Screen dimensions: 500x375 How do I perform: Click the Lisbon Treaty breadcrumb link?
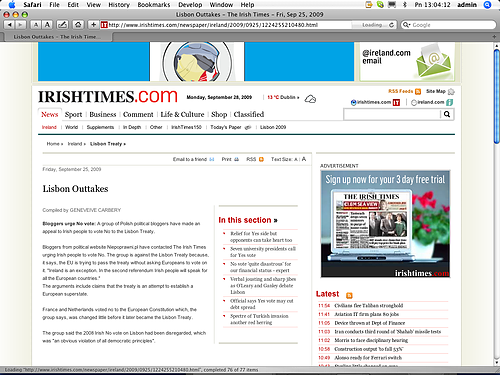[108, 144]
